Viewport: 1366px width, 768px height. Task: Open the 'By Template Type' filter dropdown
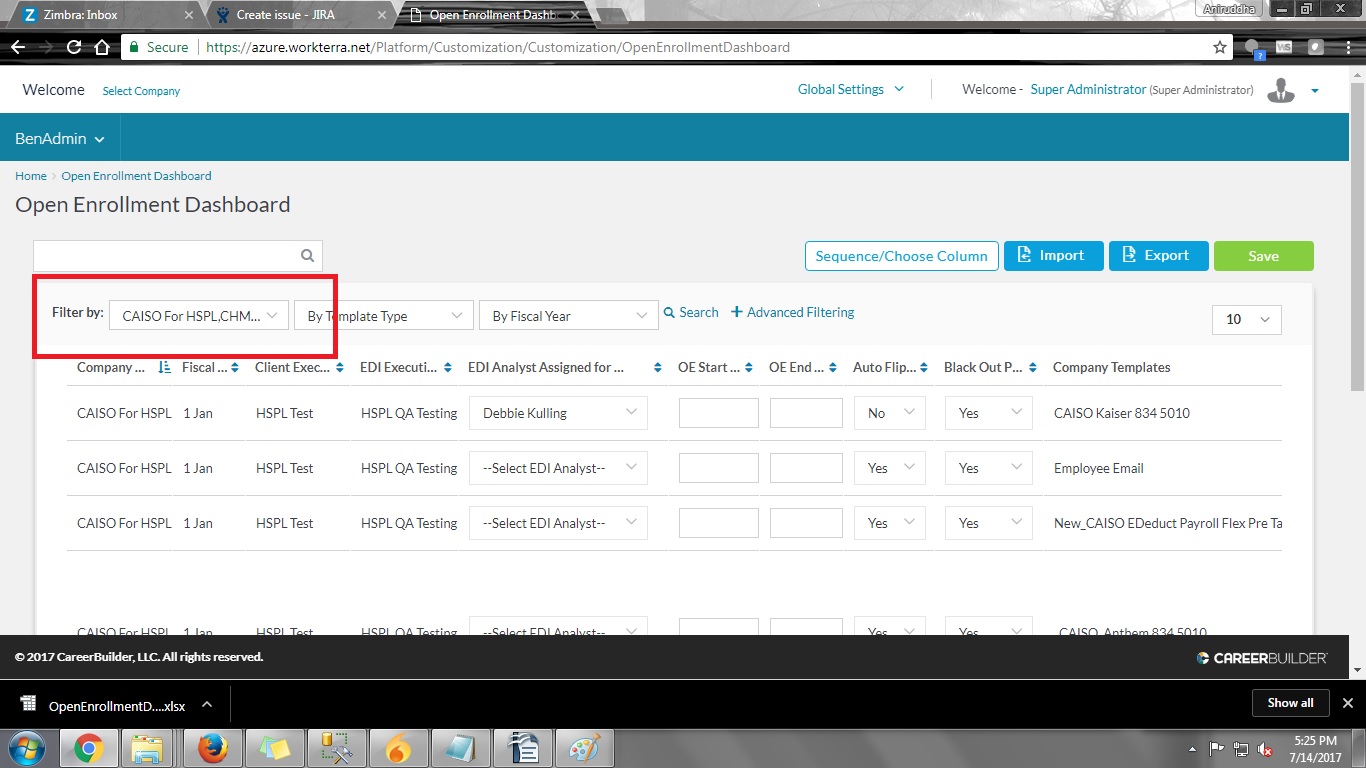383,314
